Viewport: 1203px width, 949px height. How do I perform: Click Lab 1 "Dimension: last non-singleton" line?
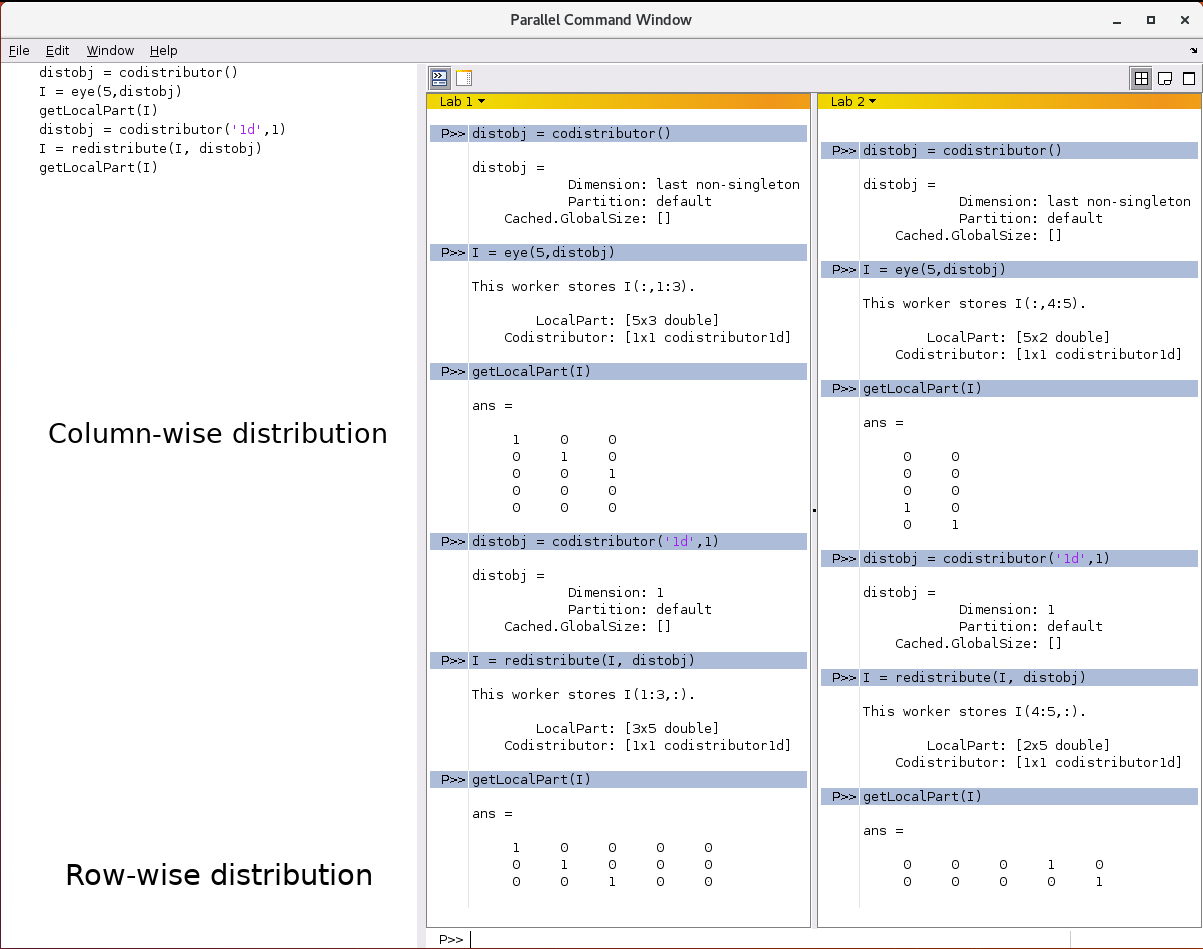(x=684, y=184)
